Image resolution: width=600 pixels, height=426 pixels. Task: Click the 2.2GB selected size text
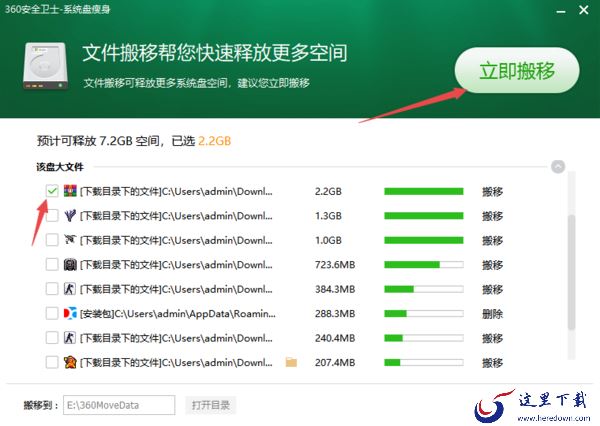pos(214,141)
